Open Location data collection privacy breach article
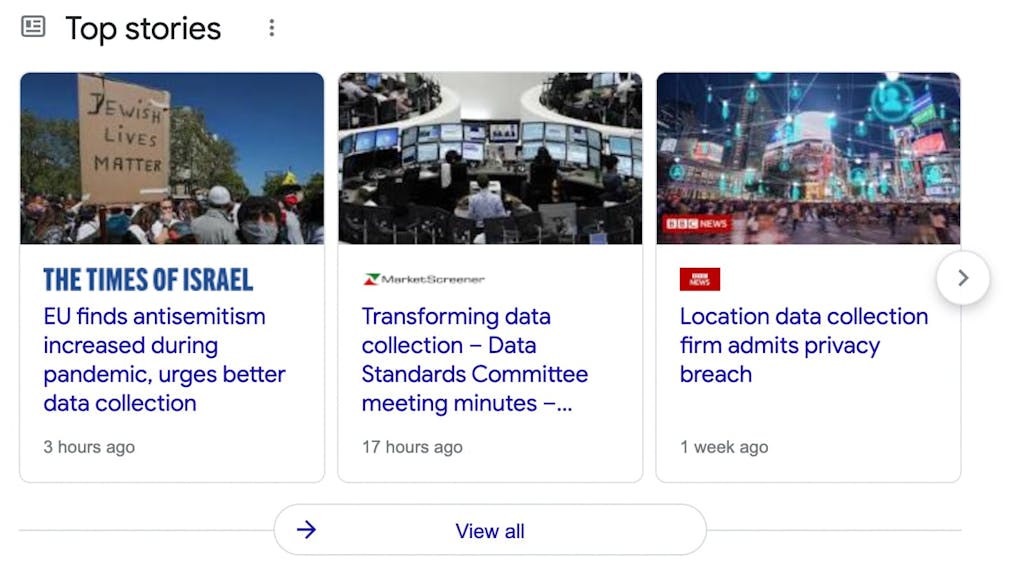This screenshot has height=576, width=1024. (x=803, y=345)
